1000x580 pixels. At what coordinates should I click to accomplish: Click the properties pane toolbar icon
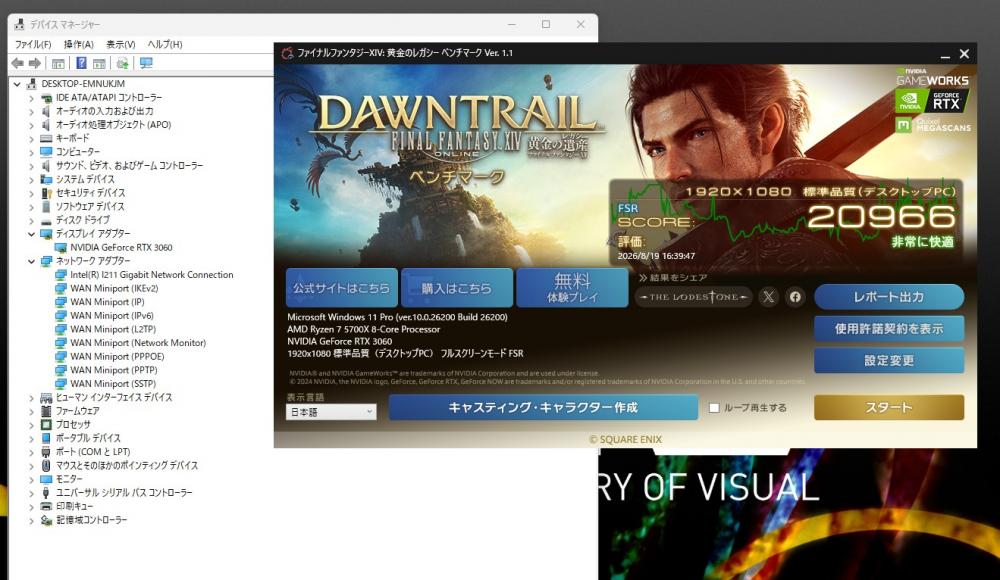(x=99, y=63)
